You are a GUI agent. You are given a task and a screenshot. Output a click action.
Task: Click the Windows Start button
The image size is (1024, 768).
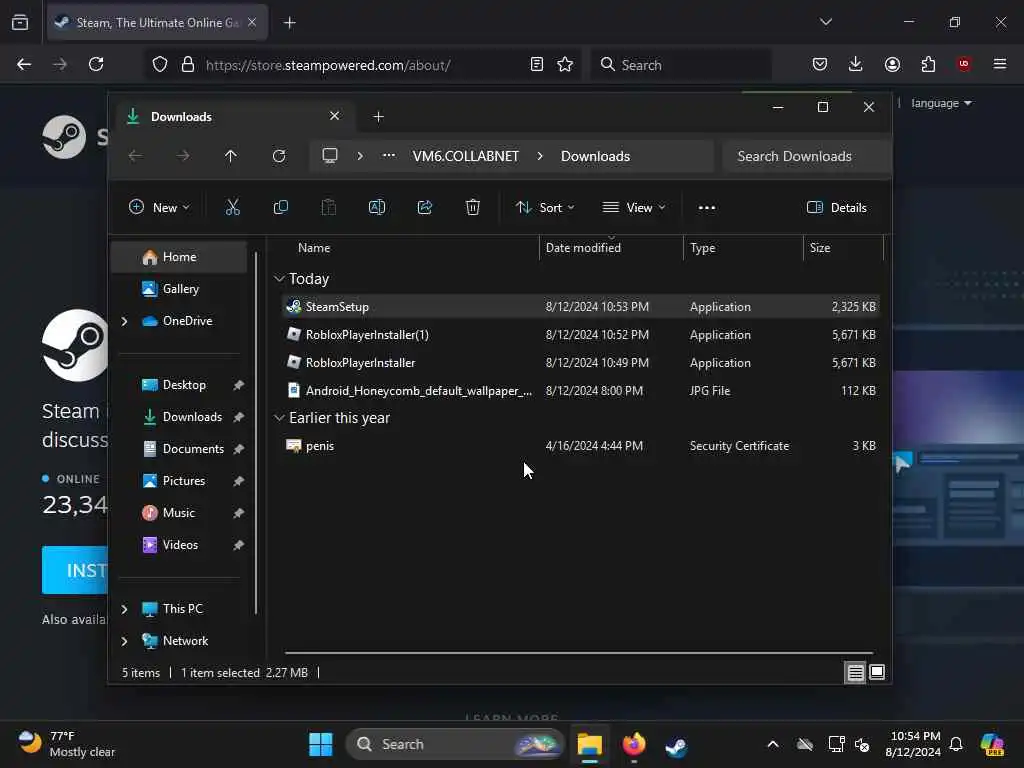(x=321, y=744)
